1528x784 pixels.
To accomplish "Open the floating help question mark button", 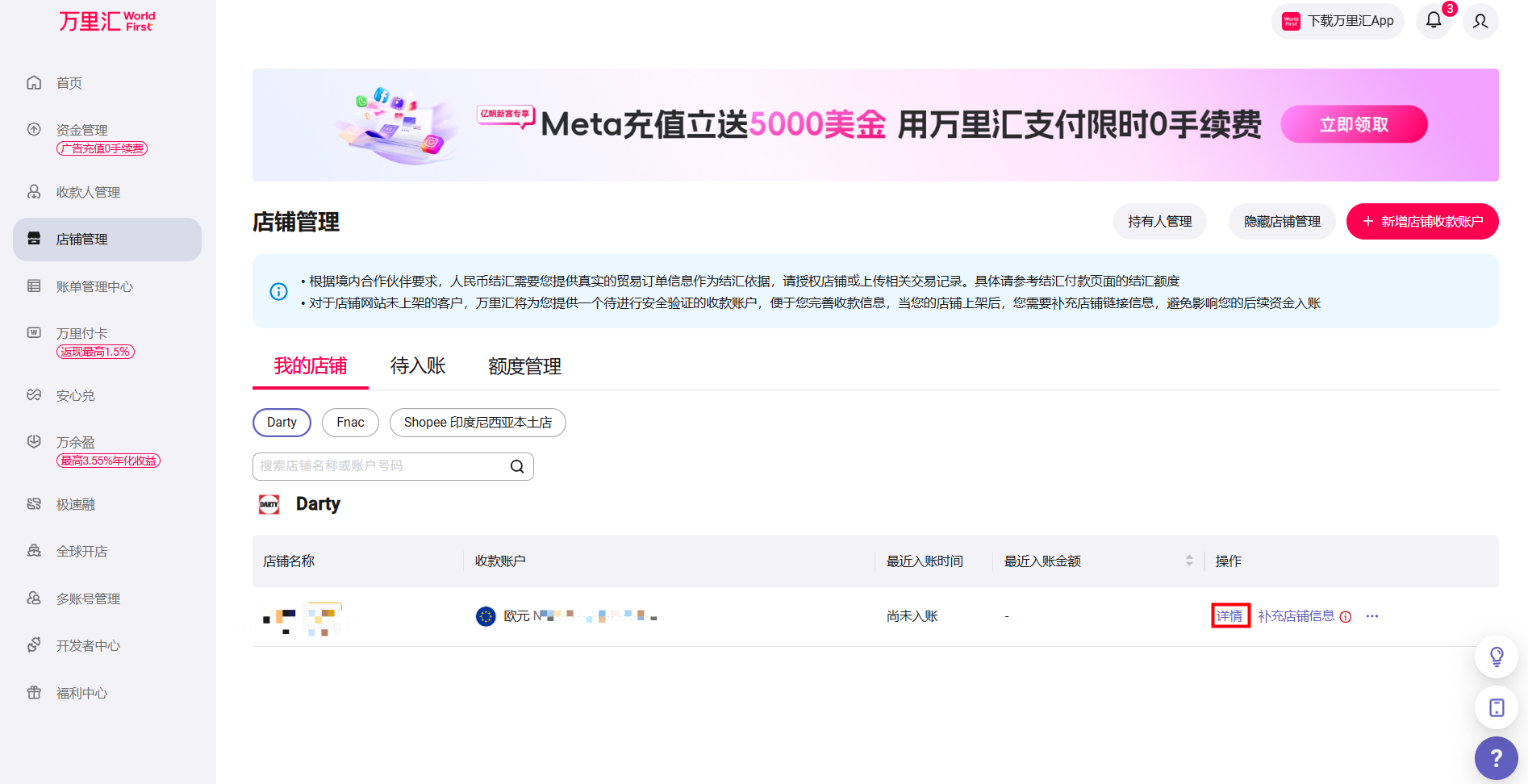I will [1496, 758].
